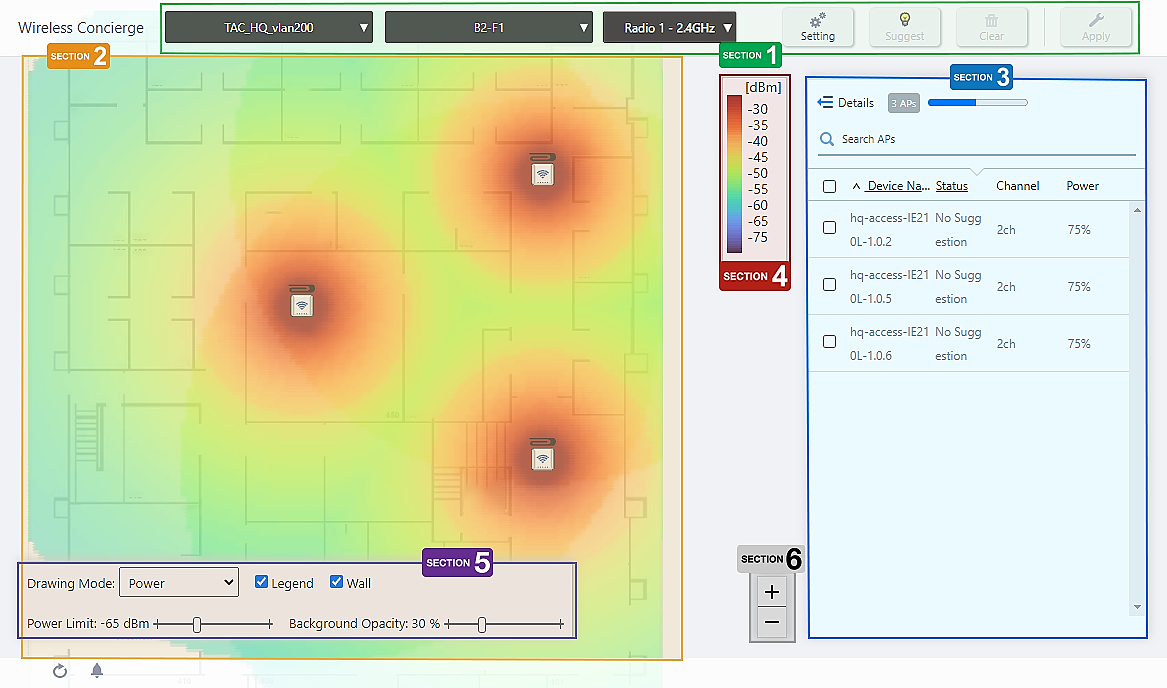Uncheck the Wall checkbox

(337, 582)
